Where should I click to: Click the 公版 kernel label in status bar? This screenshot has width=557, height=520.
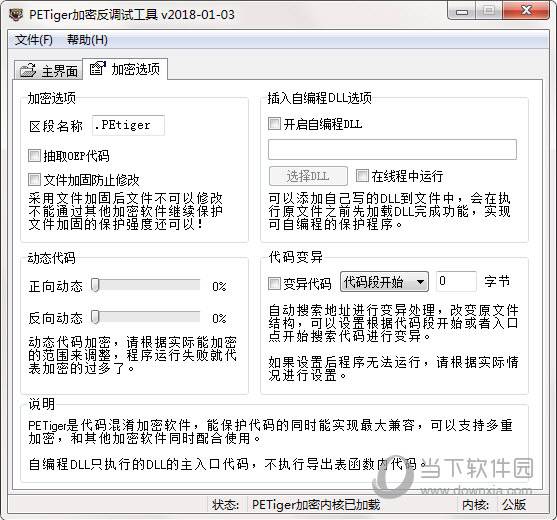[x=514, y=505]
